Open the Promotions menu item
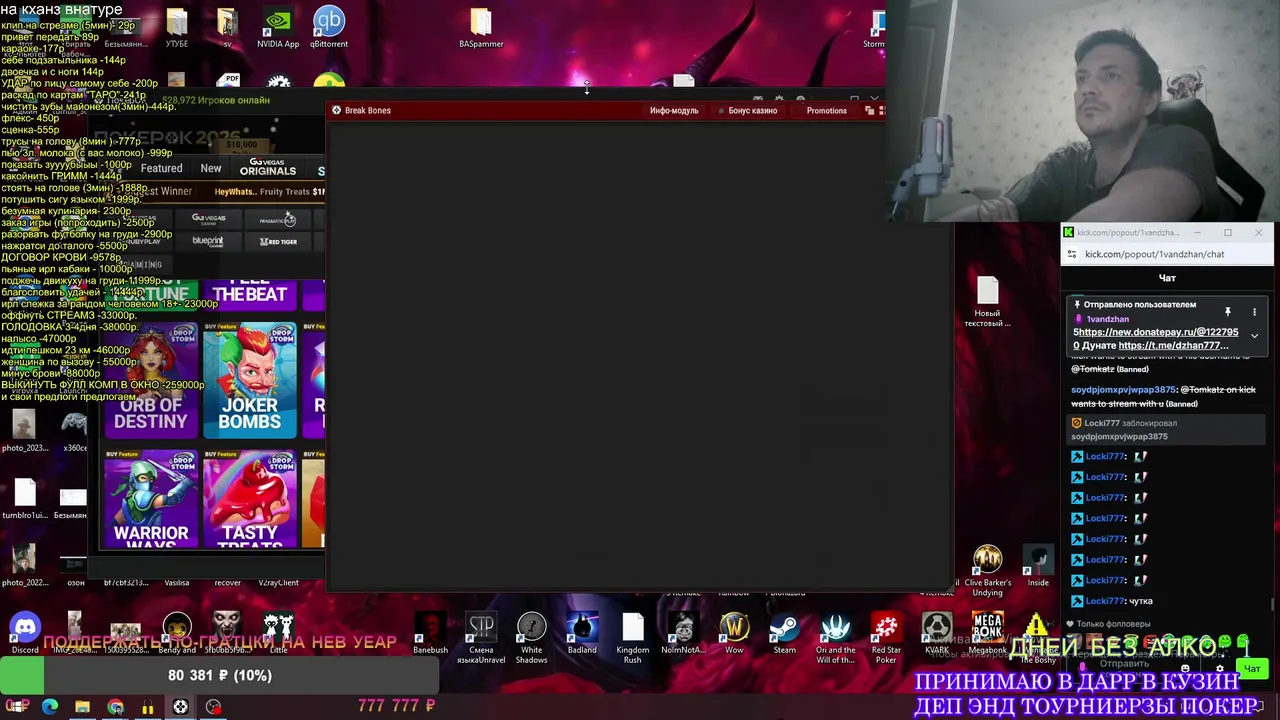 click(826, 110)
